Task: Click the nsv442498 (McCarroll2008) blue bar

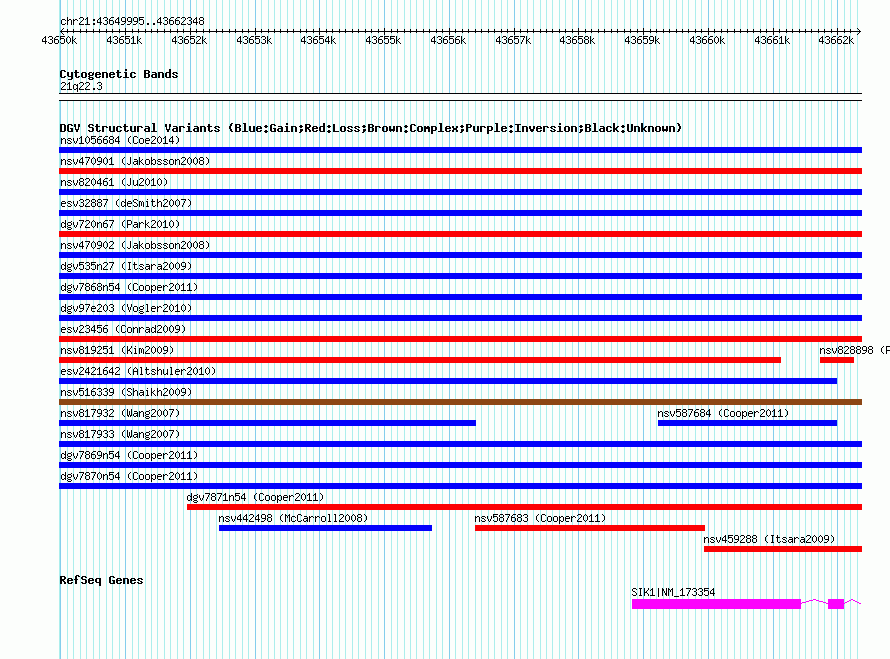Action: tap(325, 528)
